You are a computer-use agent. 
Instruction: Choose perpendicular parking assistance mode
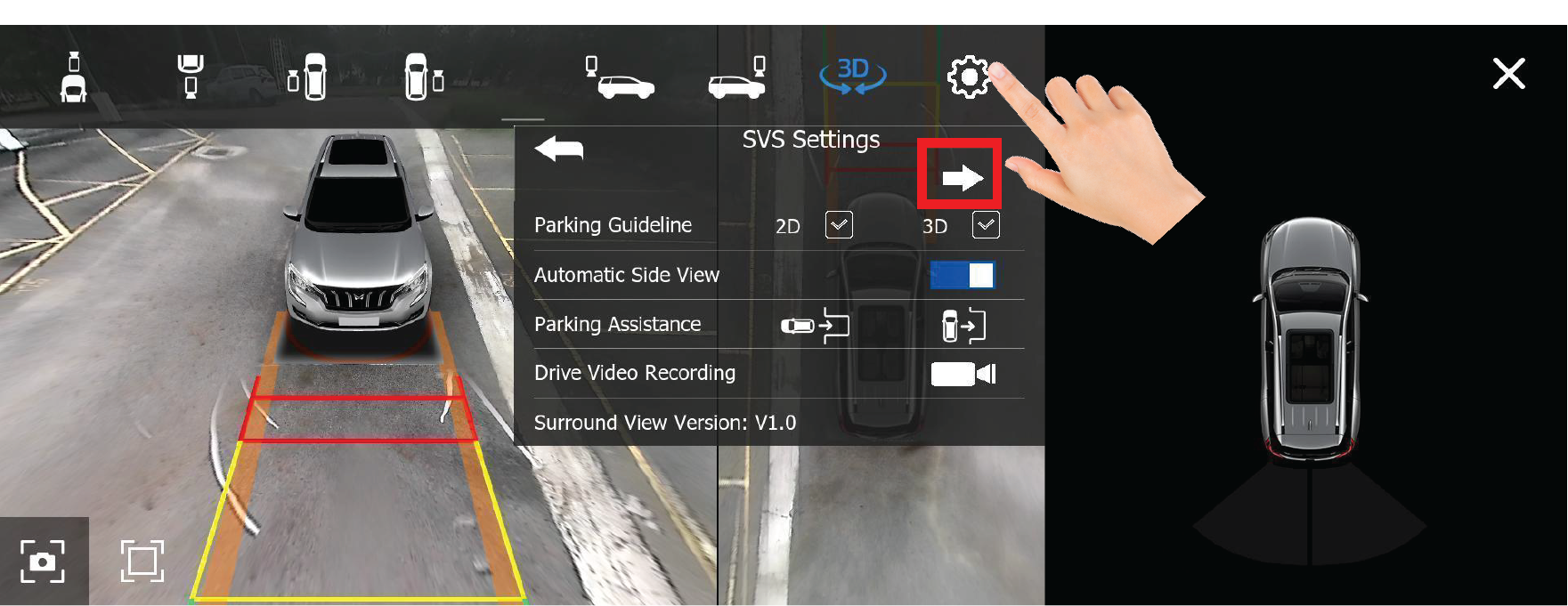coord(963,326)
